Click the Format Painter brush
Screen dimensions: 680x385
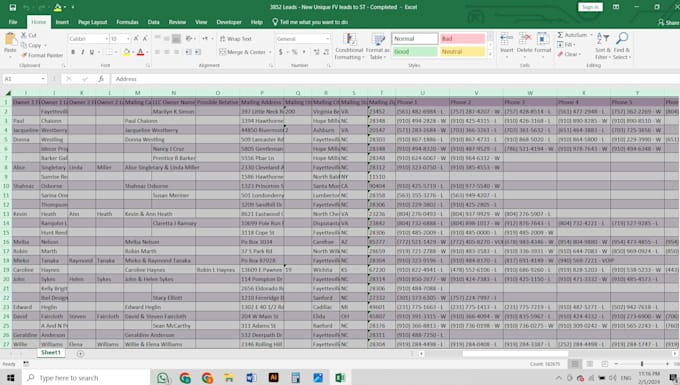(x=24, y=55)
